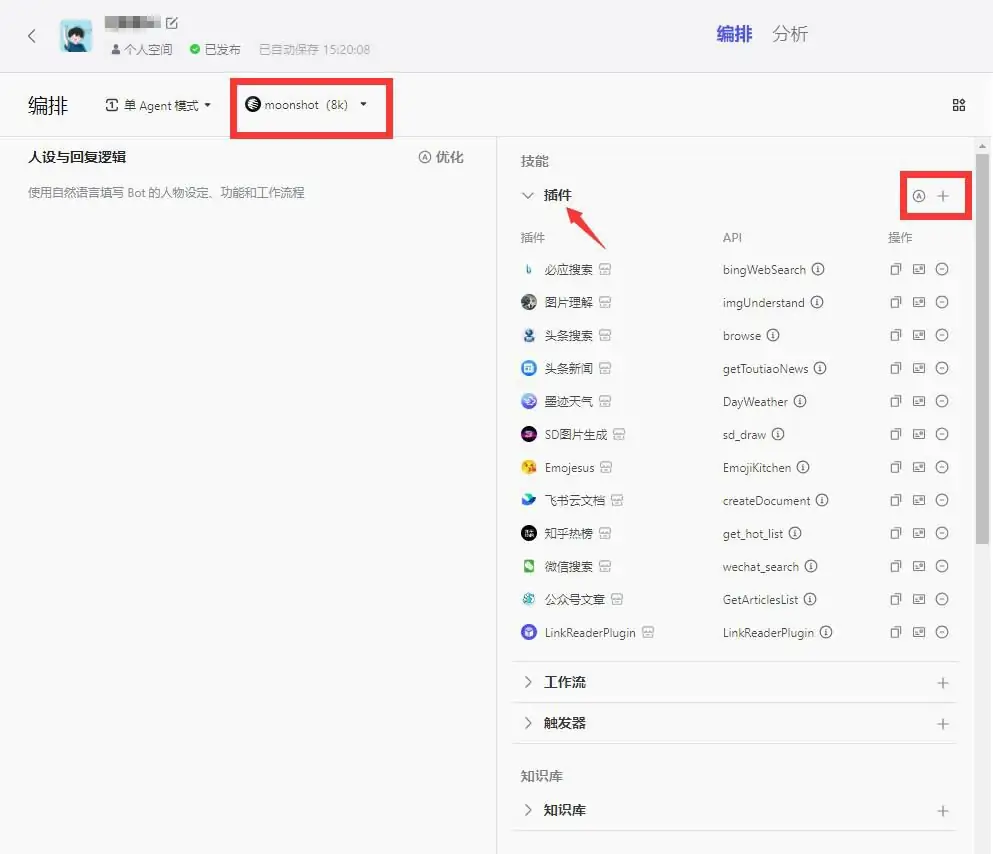Screen dimensions: 993x854
Task: Click the grid layout icon top right
Action: tap(958, 105)
